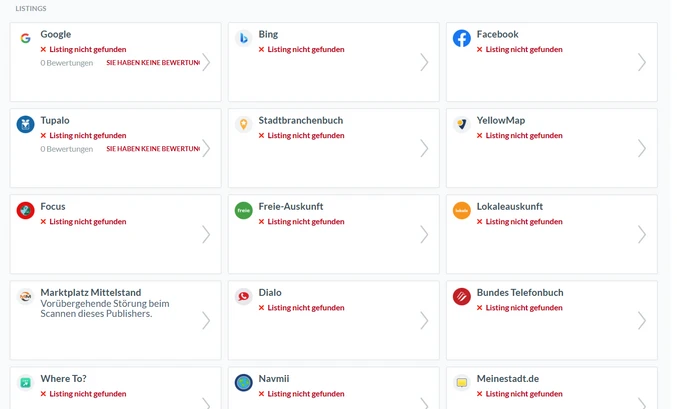
Task: Click the Stadtbranchenbuch lightbulb icon
Action: (243, 125)
